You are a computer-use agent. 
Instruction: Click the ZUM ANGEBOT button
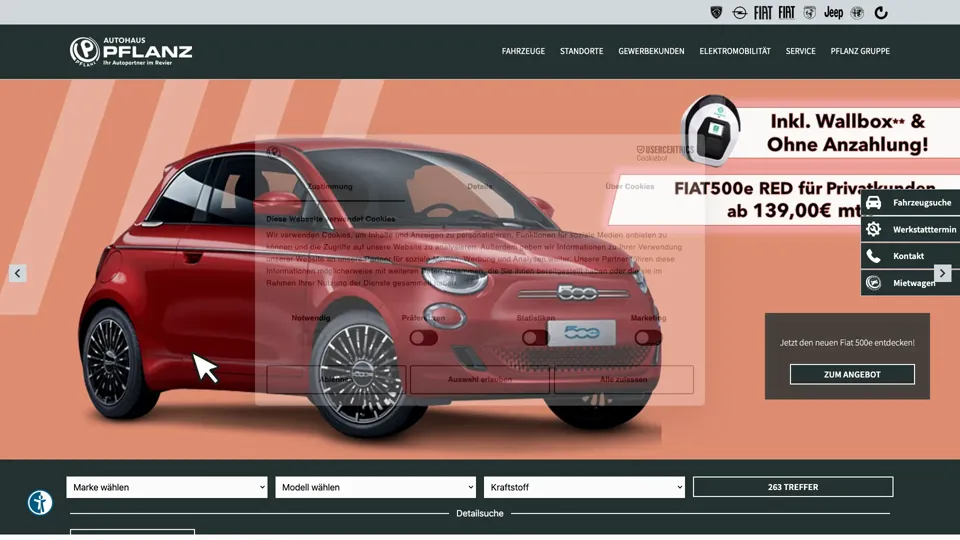coord(852,375)
